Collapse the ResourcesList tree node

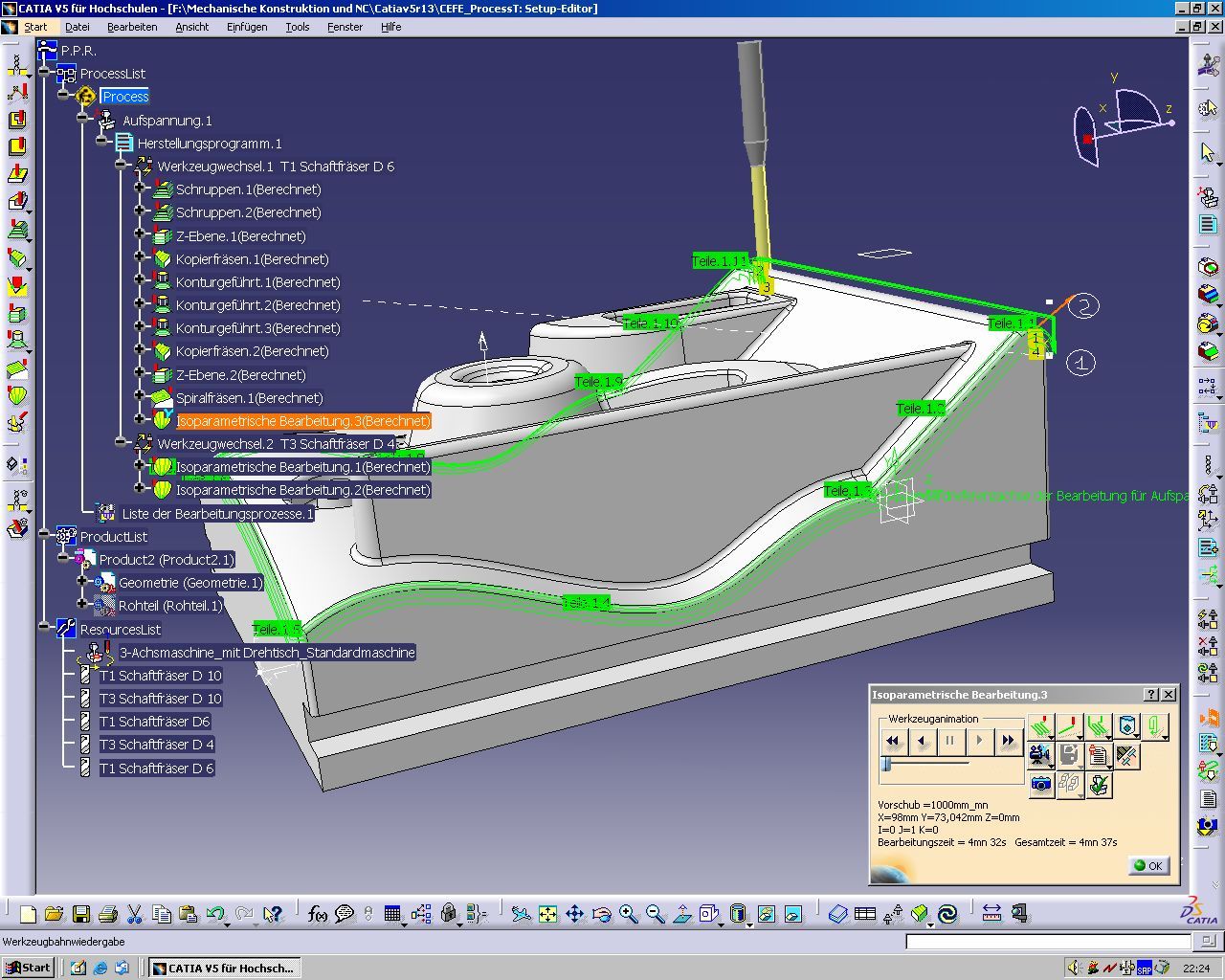pyautogui.click(x=43, y=629)
